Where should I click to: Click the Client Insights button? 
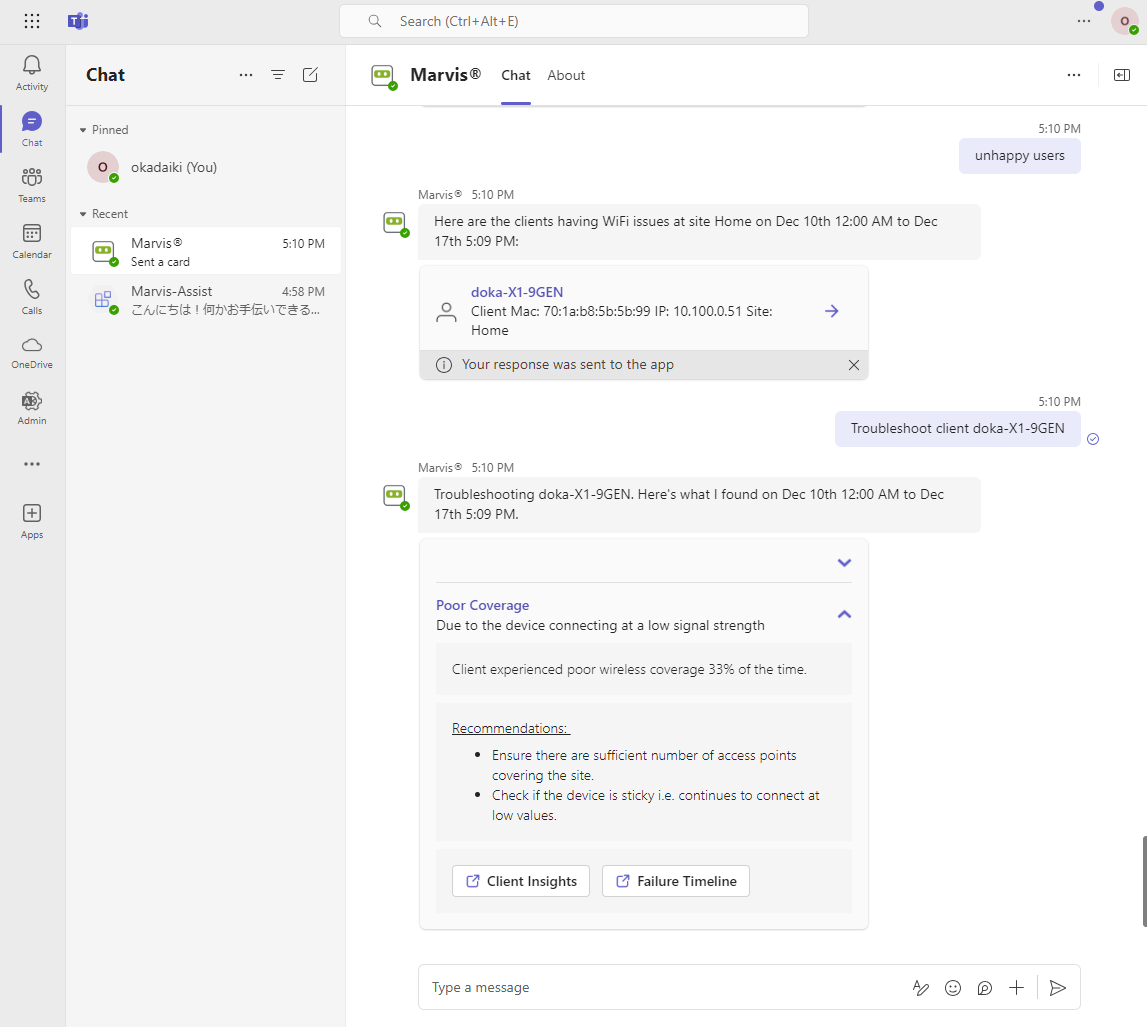pyautogui.click(x=521, y=881)
